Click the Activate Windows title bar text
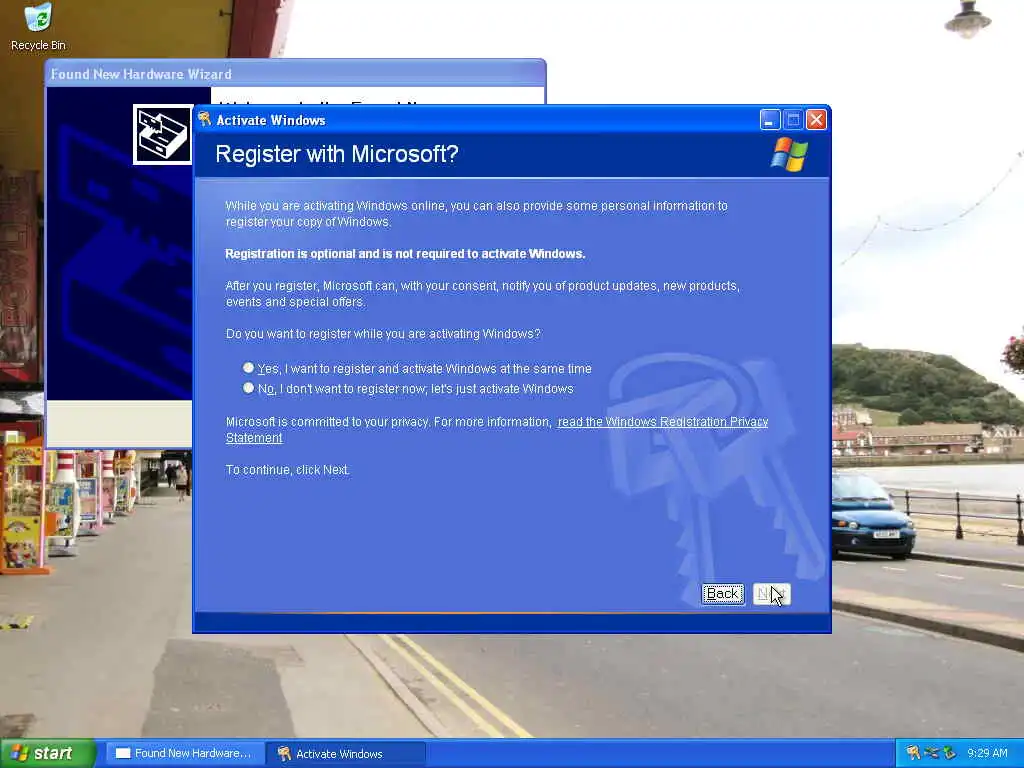 (x=271, y=120)
